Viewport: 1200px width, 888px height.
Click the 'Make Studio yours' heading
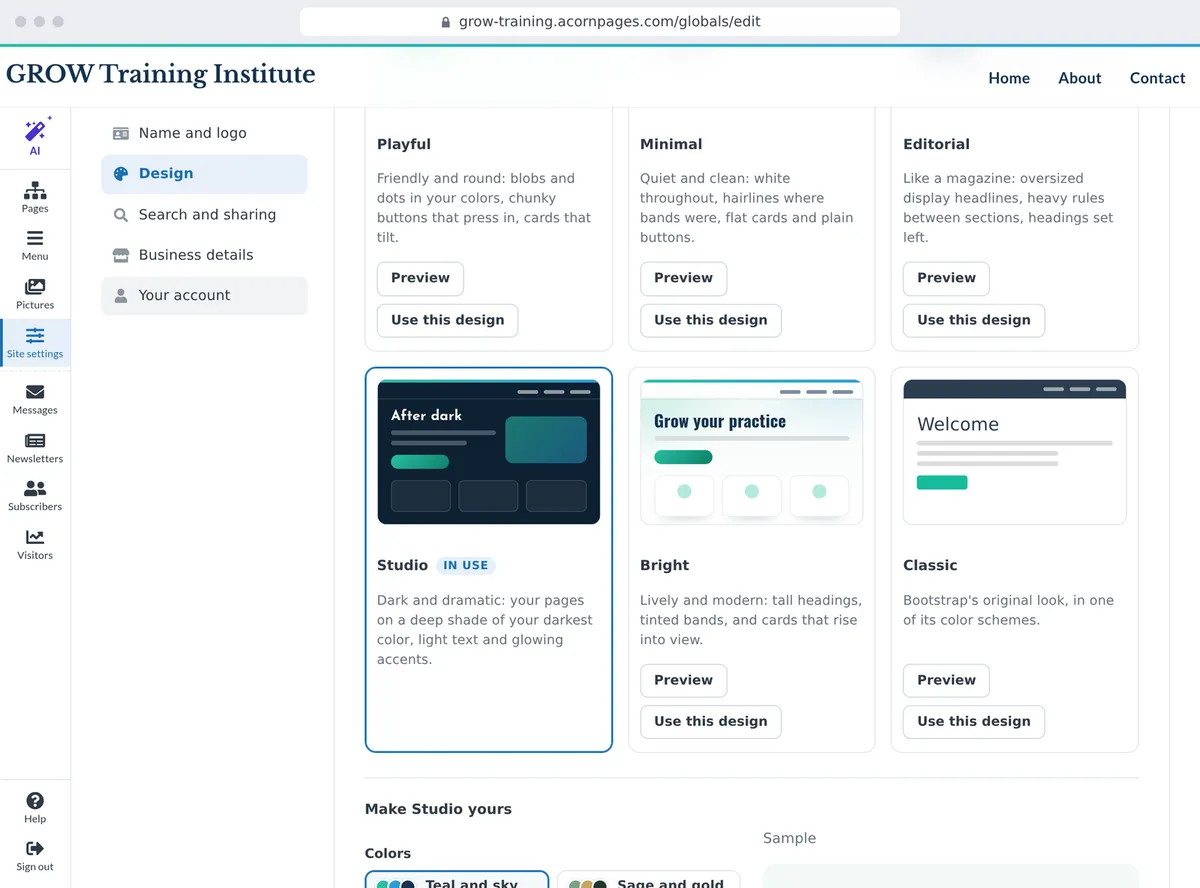click(x=438, y=809)
